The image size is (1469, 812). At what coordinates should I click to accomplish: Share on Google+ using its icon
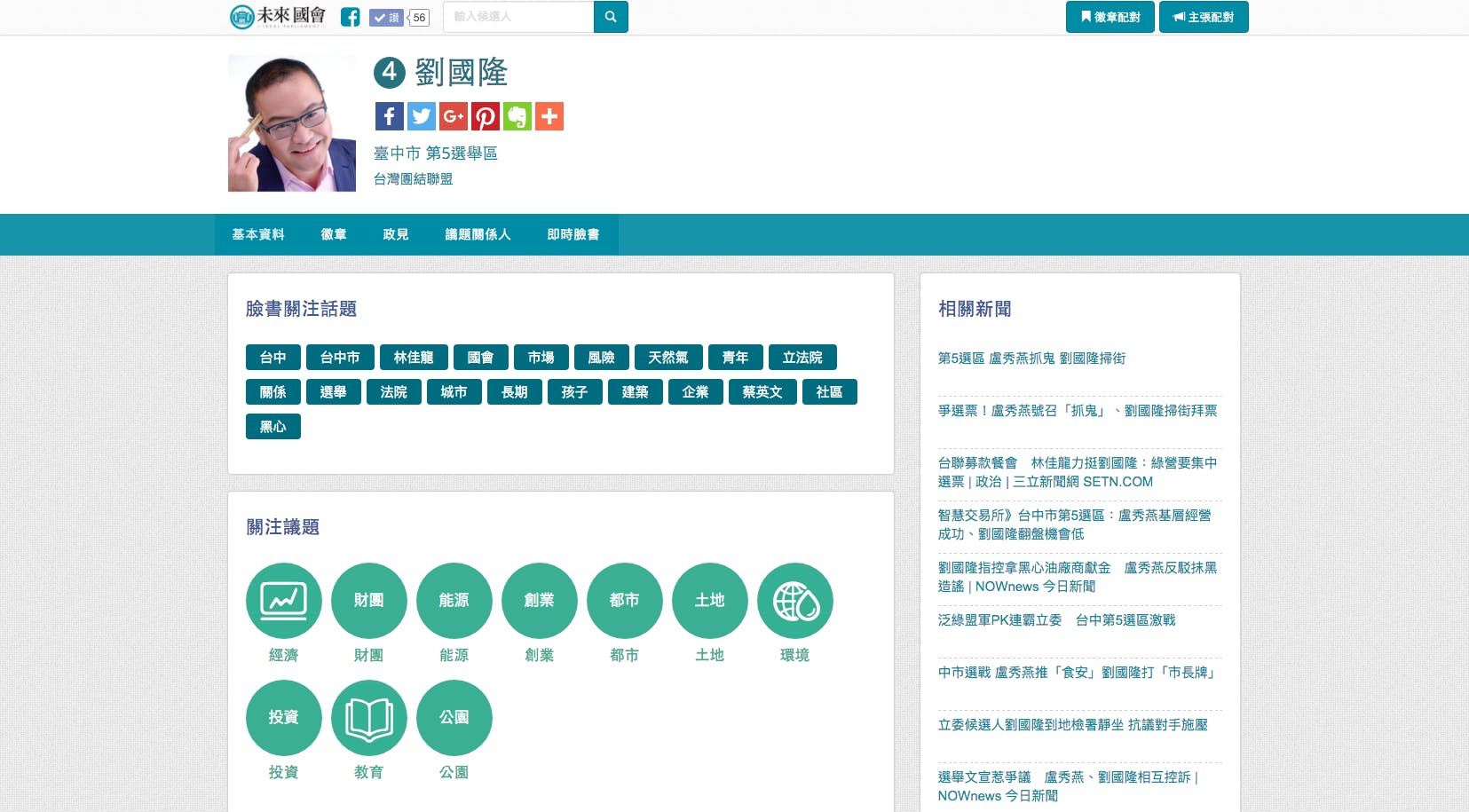click(453, 116)
